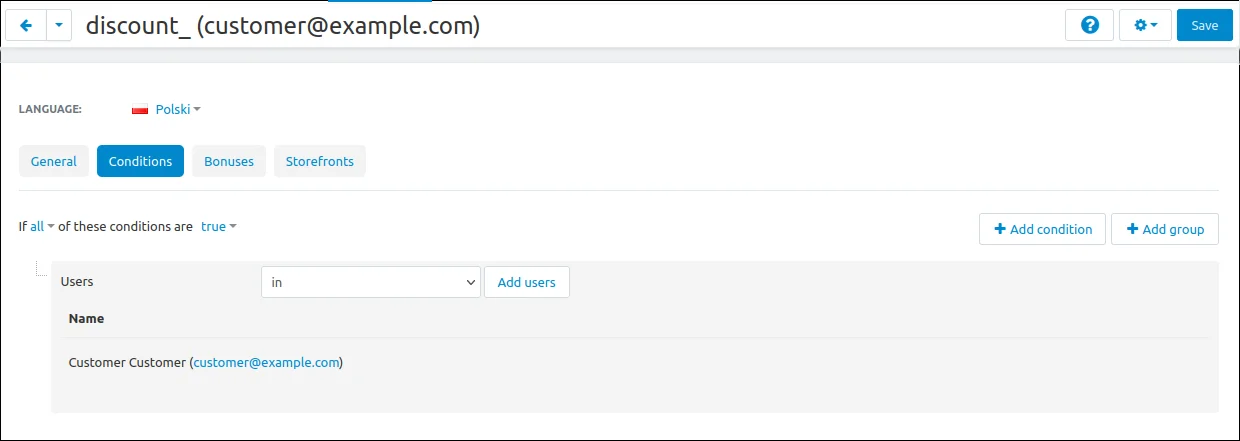Open the gear settings menu
Screen dimensions: 1240x441
[x=1145, y=26]
